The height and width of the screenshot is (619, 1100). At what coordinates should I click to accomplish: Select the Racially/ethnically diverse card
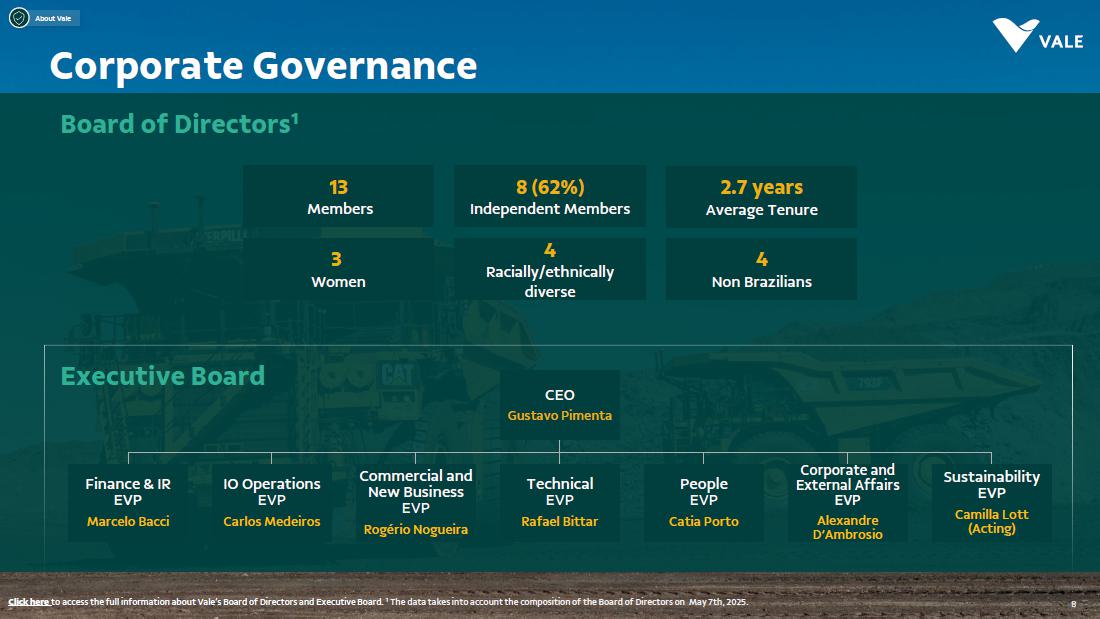pyautogui.click(x=550, y=269)
